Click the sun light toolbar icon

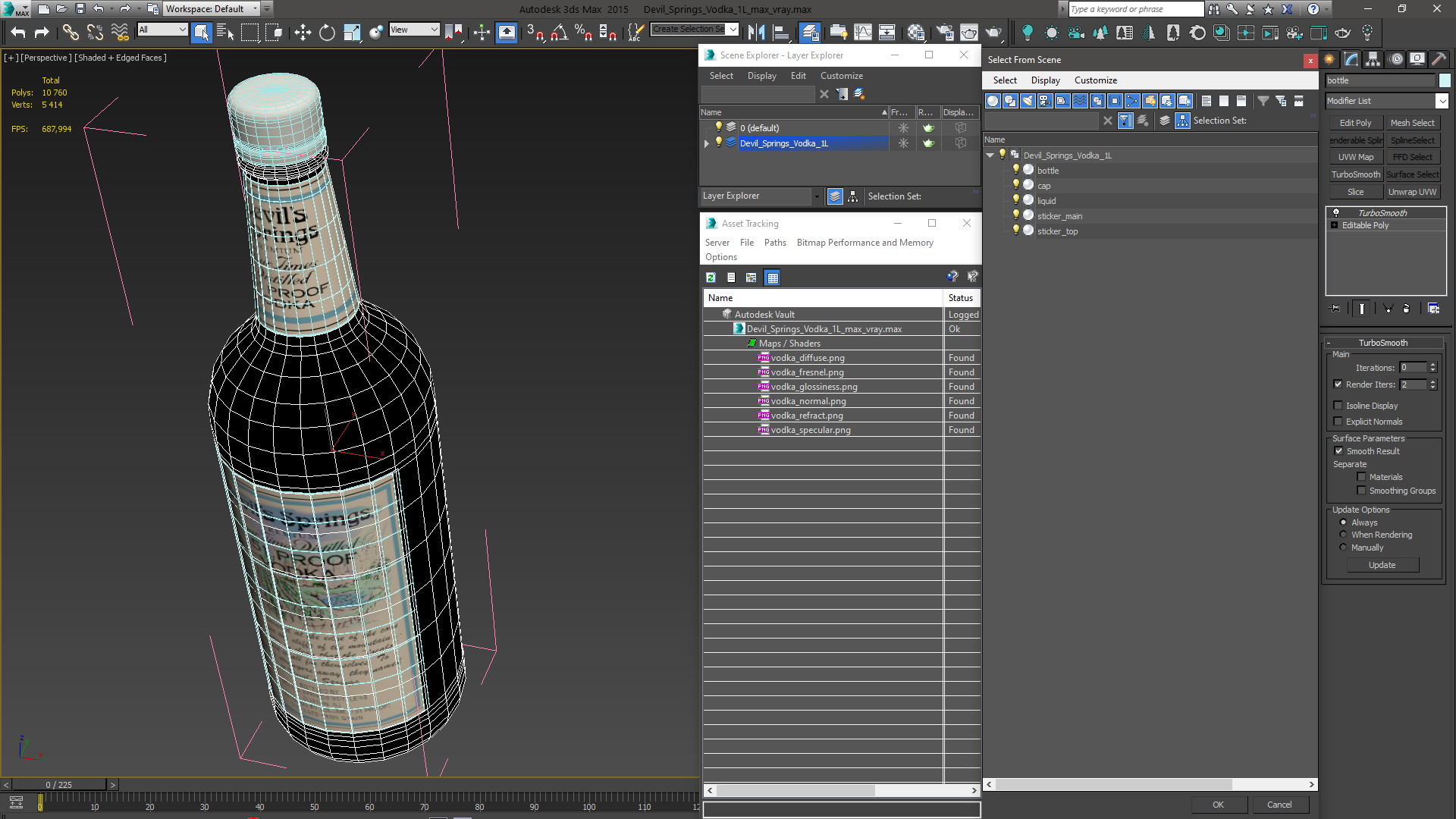click(x=1052, y=32)
